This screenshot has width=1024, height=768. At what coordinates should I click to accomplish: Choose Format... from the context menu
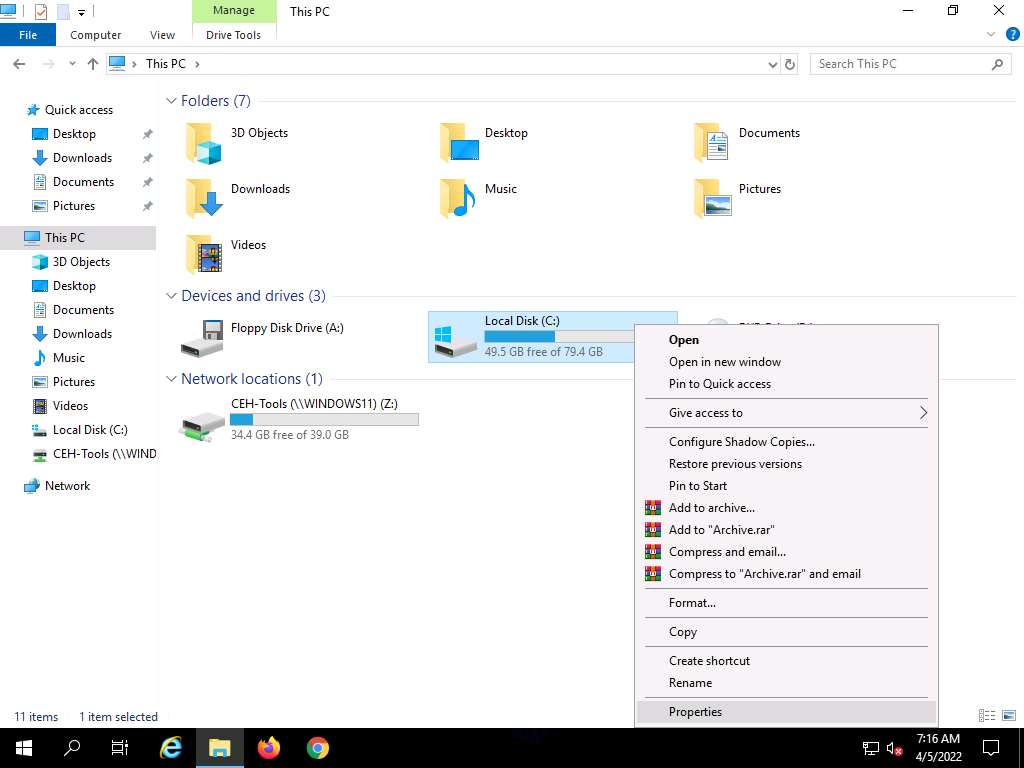pos(692,603)
